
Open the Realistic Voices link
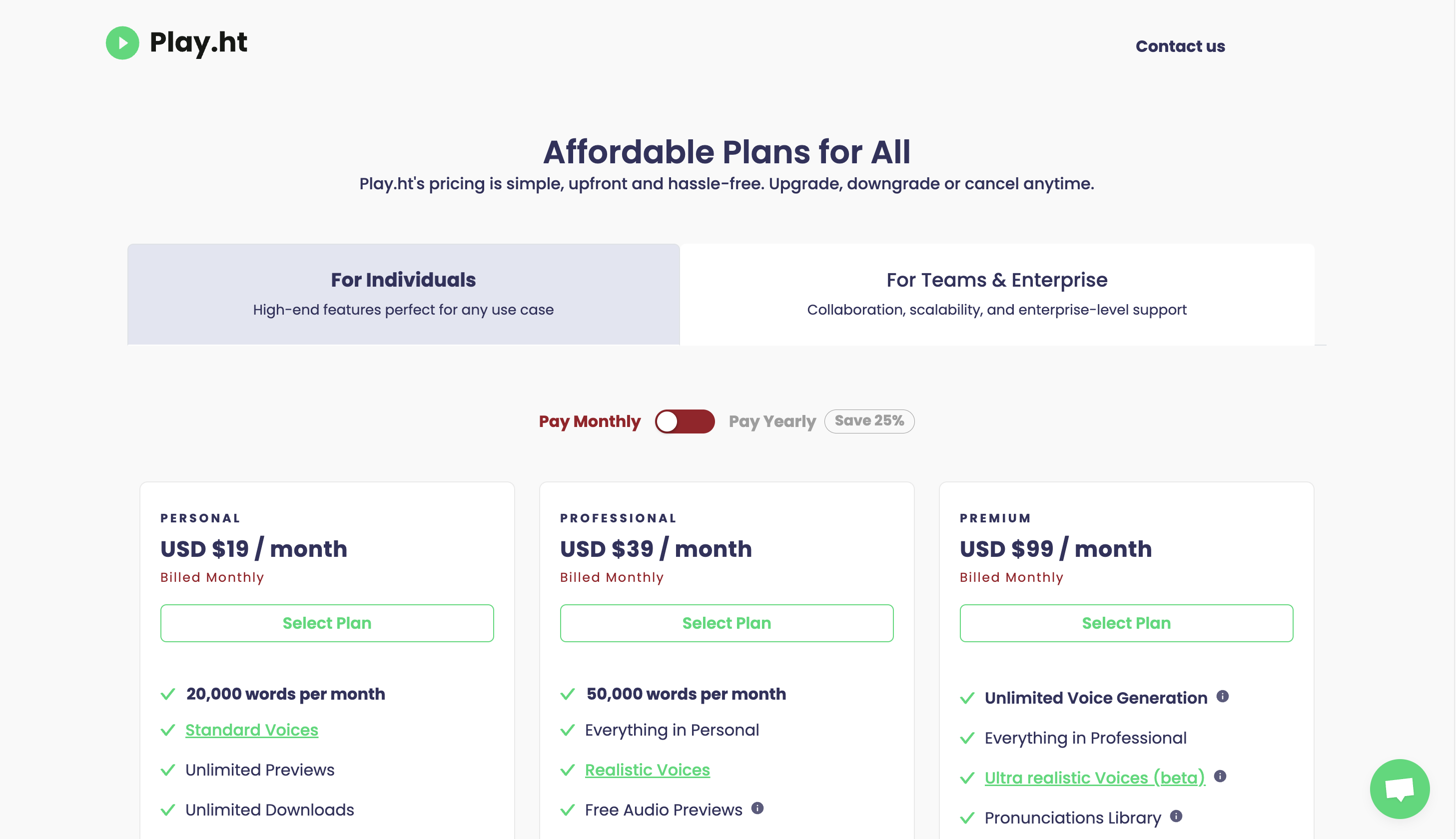click(x=647, y=770)
